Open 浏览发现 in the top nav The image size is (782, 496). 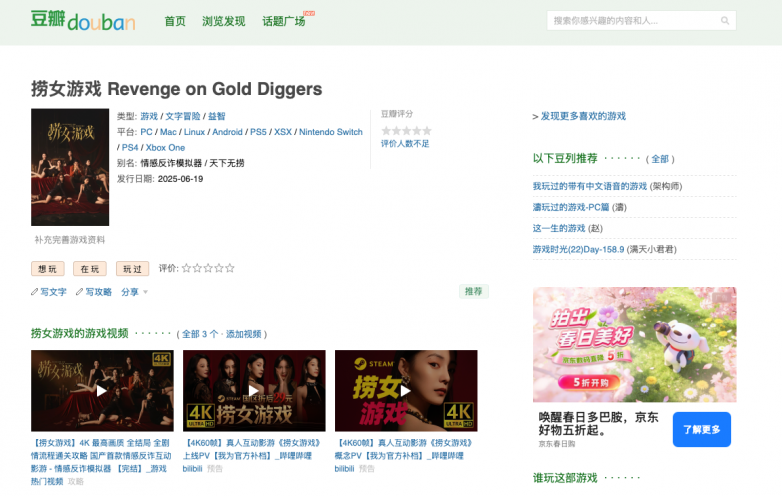point(224,21)
